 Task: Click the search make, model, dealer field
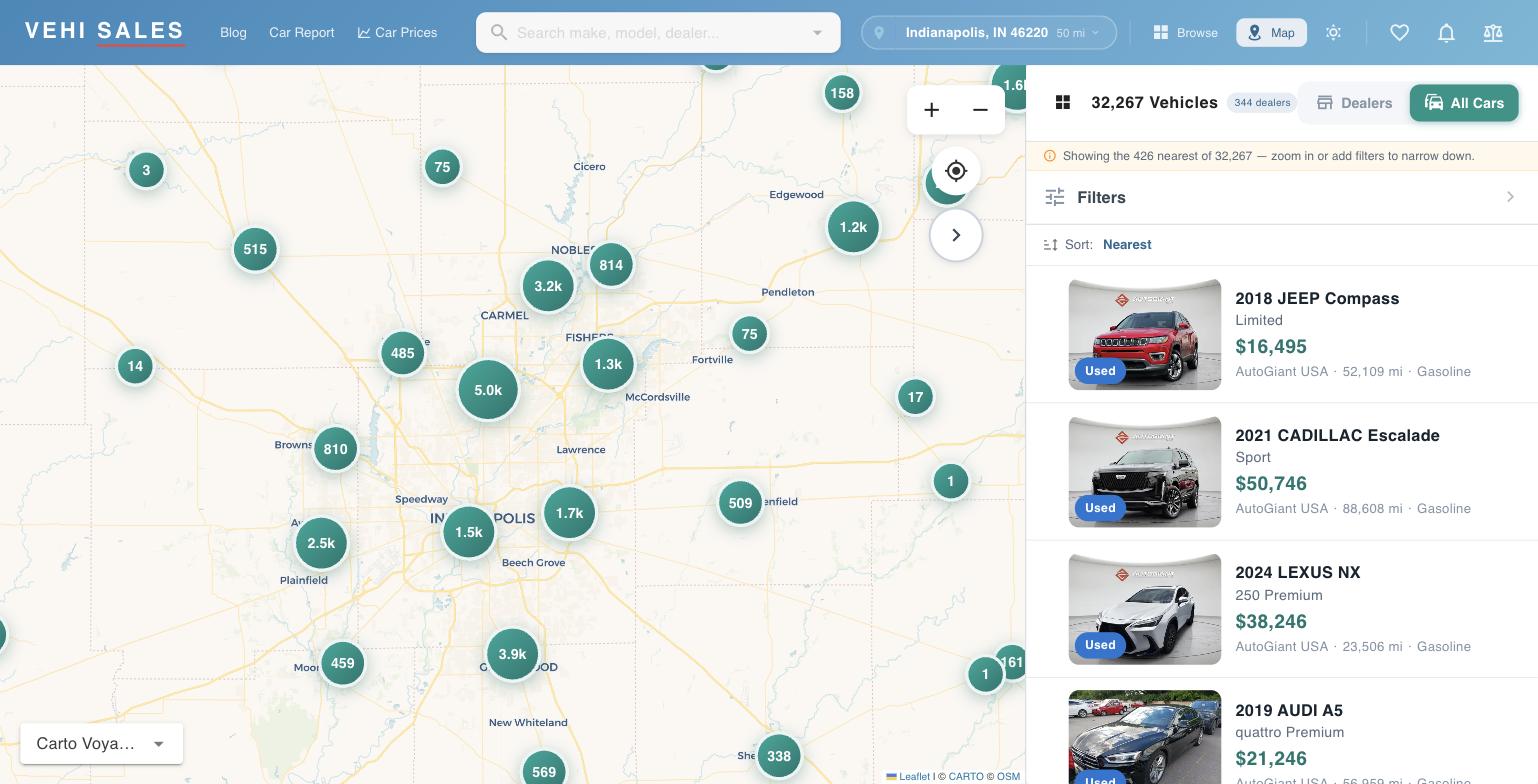[658, 33]
